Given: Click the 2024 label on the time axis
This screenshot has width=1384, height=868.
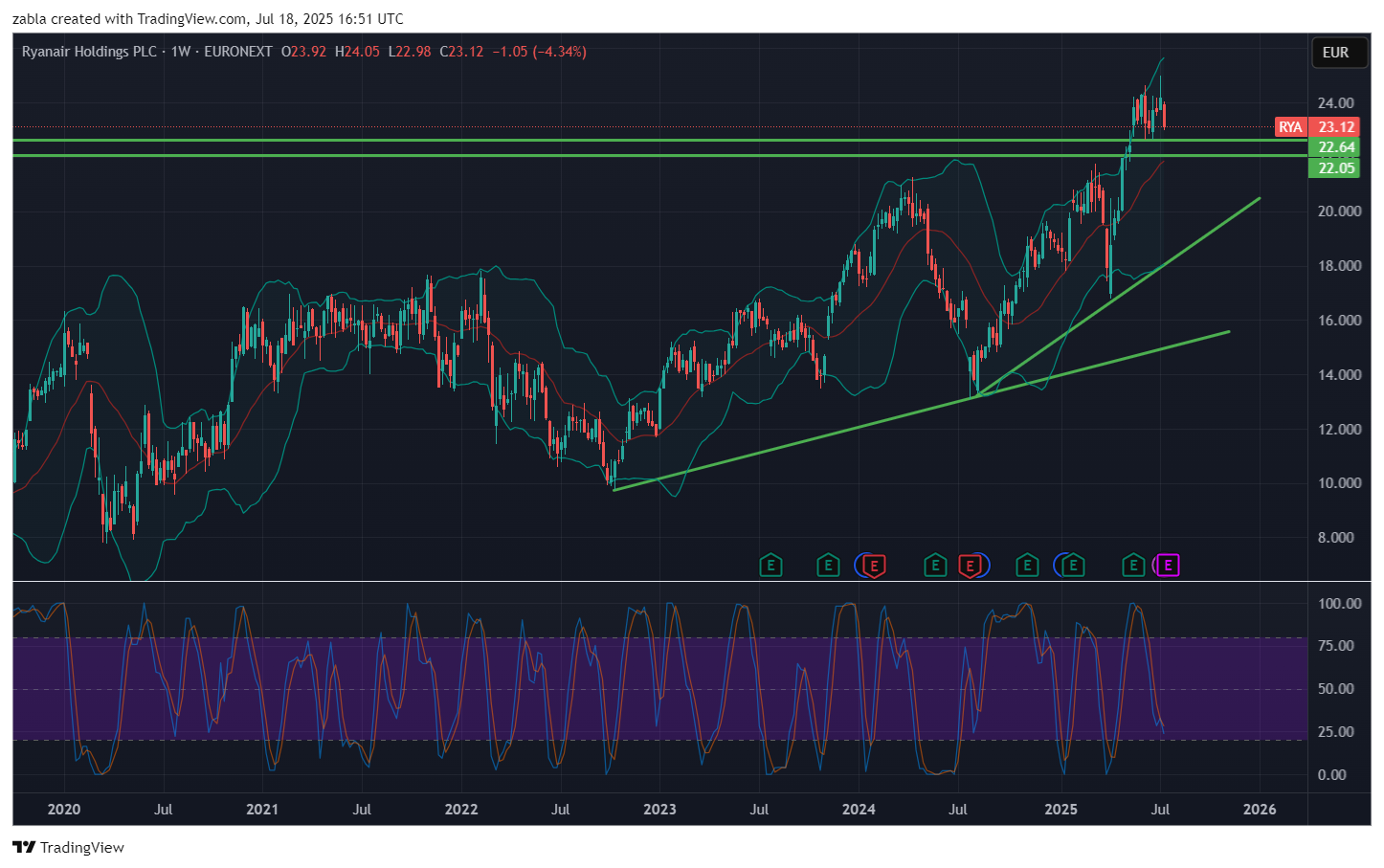Looking at the screenshot, I should pyautogui.click(x=859, y=810).
